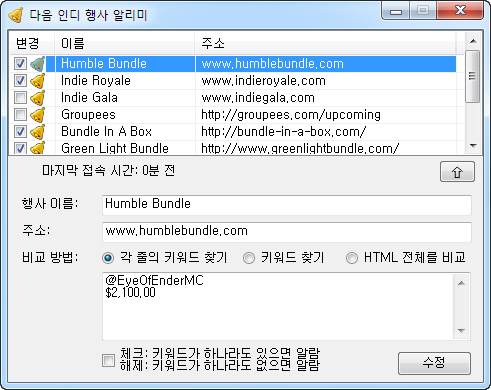491x390 pixels.
Task: Sort by the 주소 column header
Action: [325, 43]
